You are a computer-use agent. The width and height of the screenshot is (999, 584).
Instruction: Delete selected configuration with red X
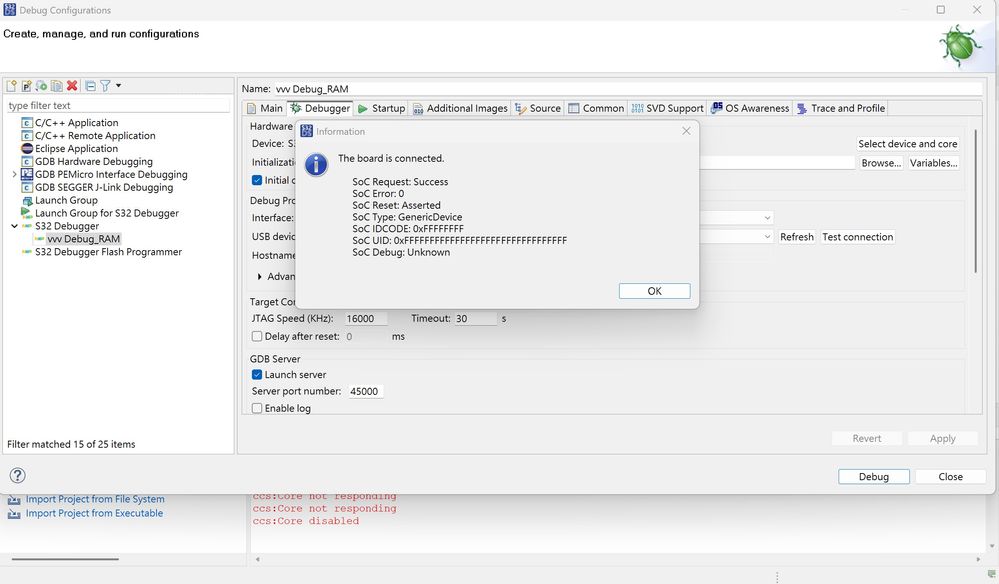(72, 86)
